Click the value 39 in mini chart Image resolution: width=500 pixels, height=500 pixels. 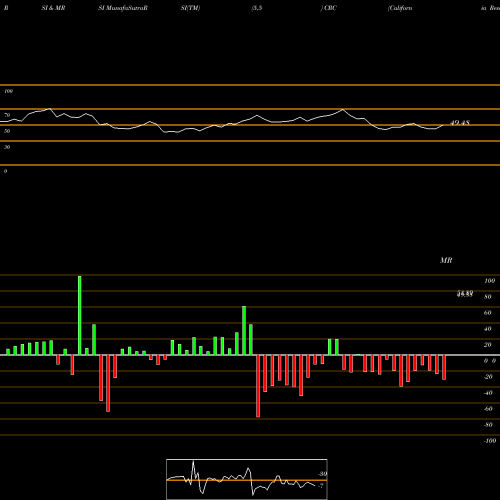click(x=322, y=474)
